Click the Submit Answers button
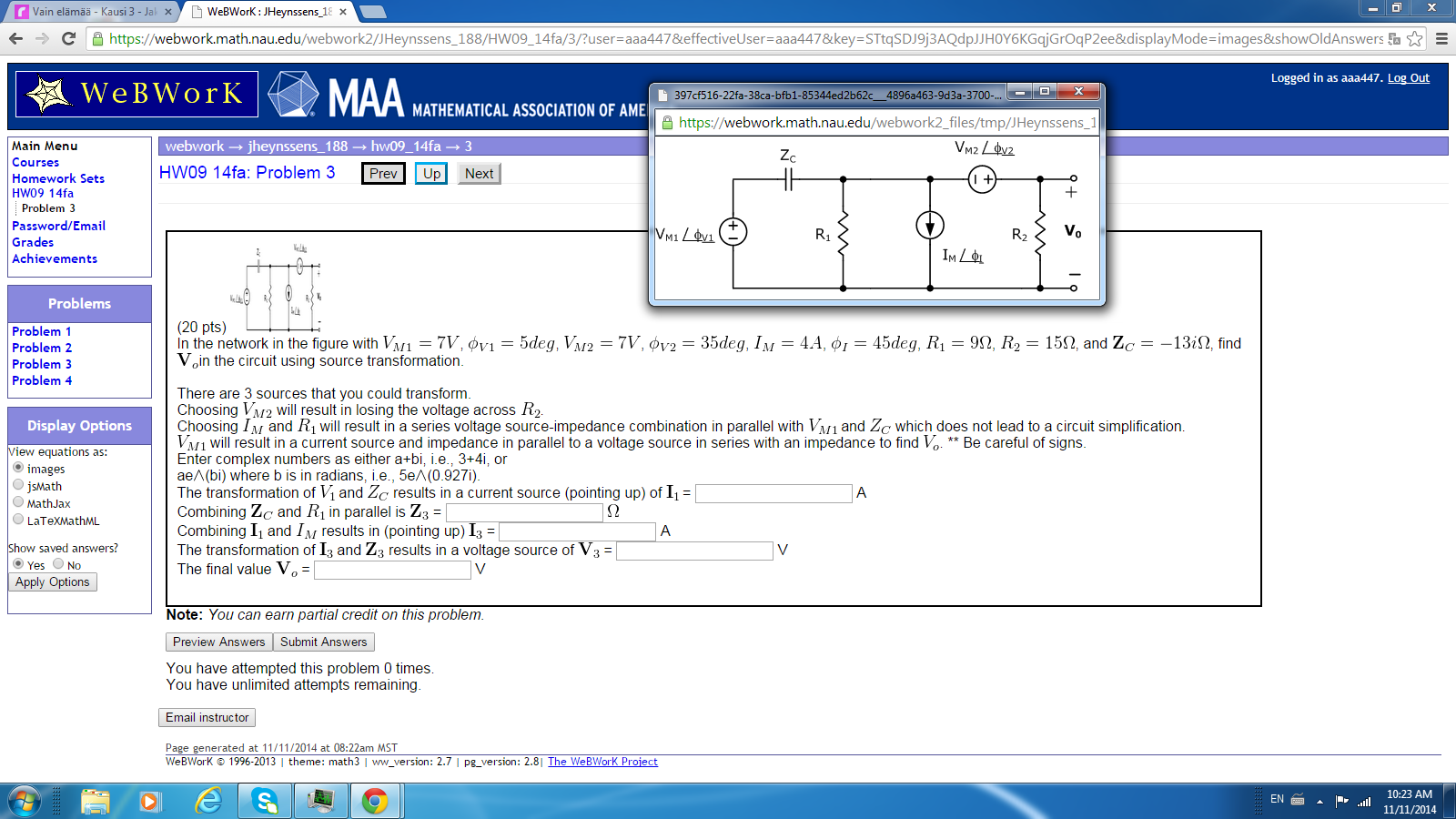This screenshot has height=819, width=1456. (x=324, y=642)
